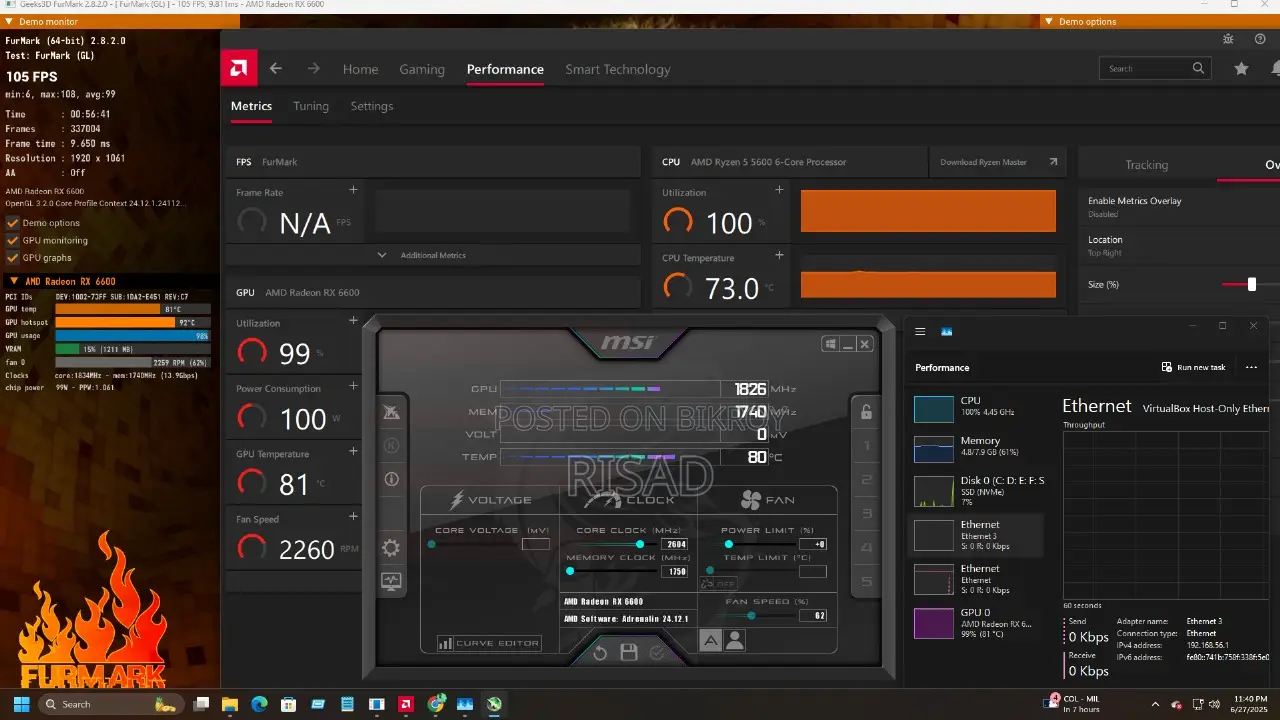The width and height of the screenshot is (1280, 720).
Task: Click Afterburner Power Limit value field
Action: tap(812, 544)
